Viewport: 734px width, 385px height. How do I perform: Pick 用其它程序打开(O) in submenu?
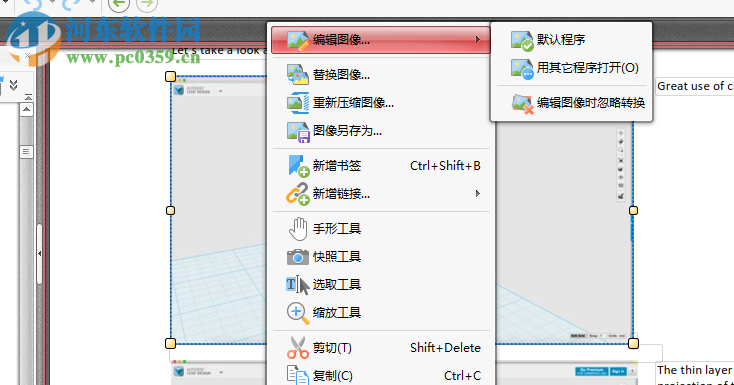pos(571,68)
